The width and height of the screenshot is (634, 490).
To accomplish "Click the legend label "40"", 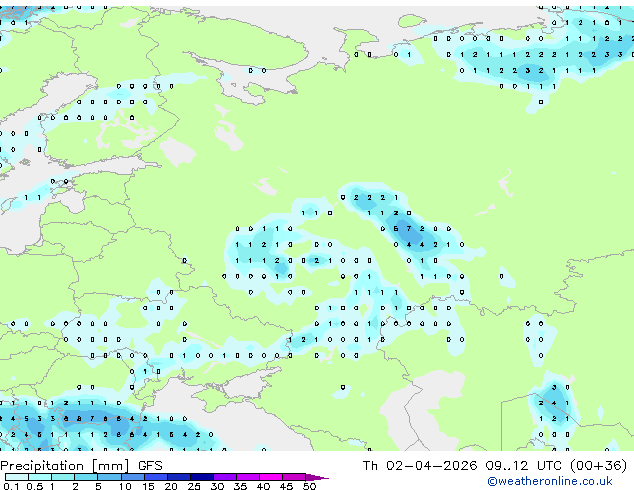I will coord(264,486).
